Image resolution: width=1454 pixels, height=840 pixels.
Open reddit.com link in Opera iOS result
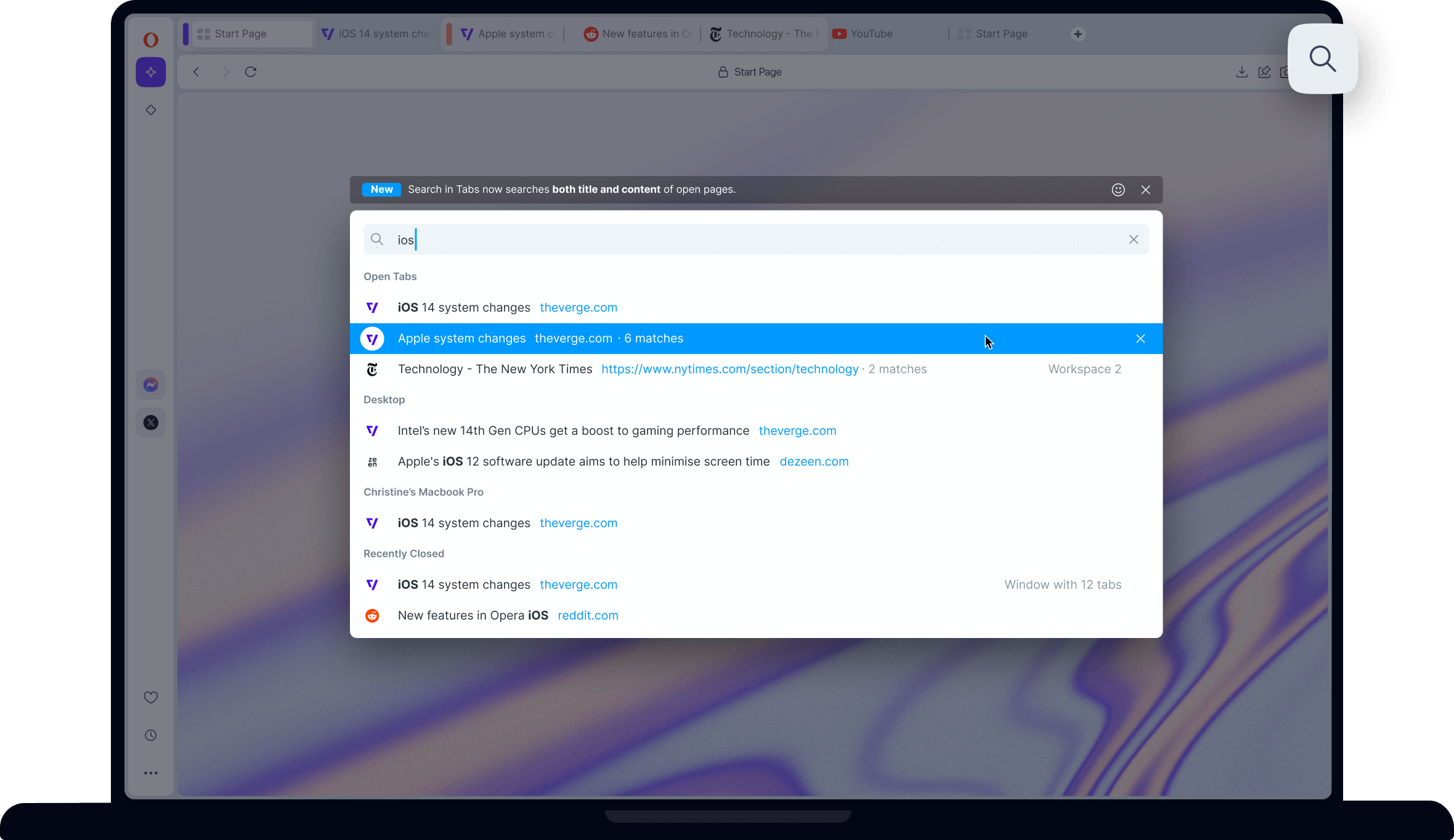point(588,615)
